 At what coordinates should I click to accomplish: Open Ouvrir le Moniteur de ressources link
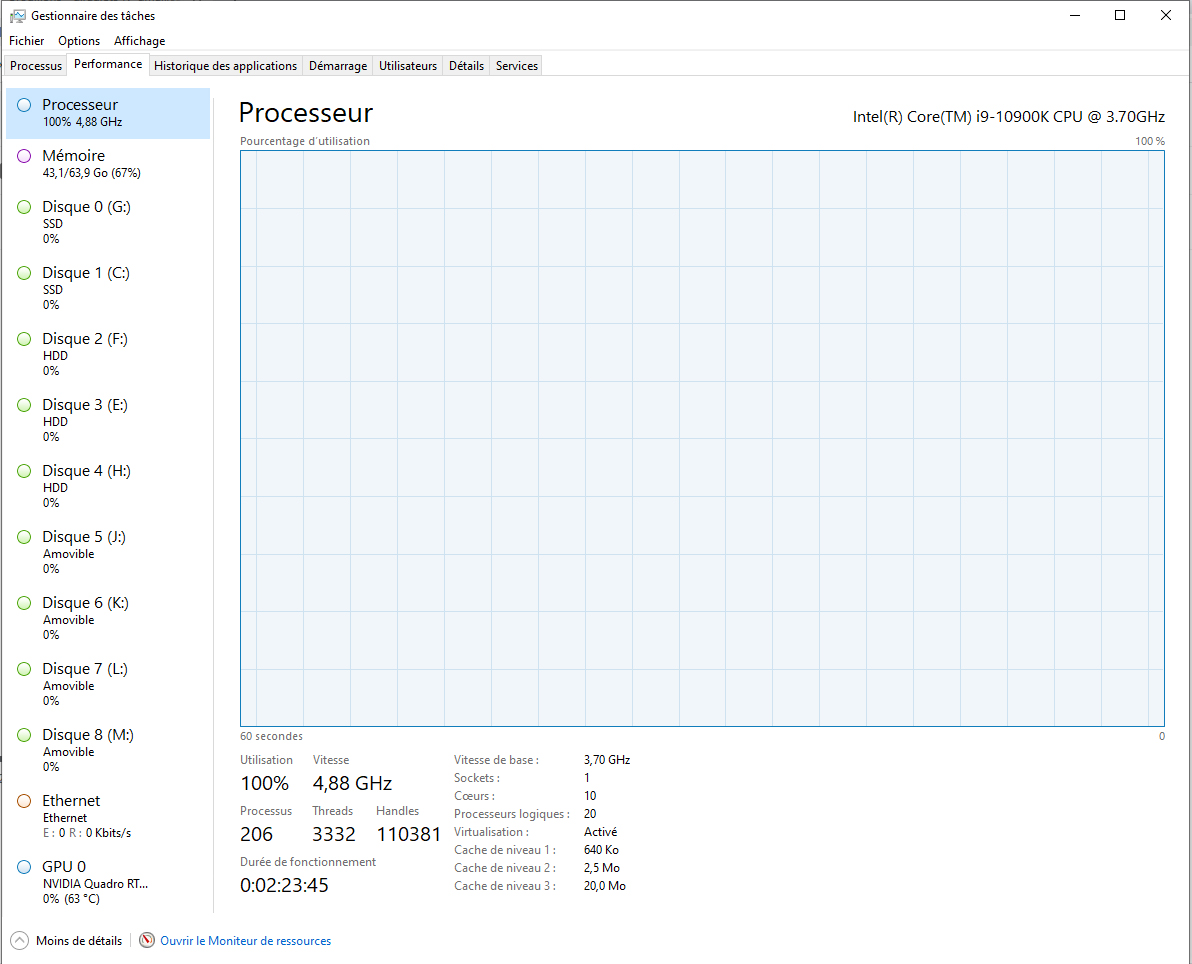pos(245,941)
